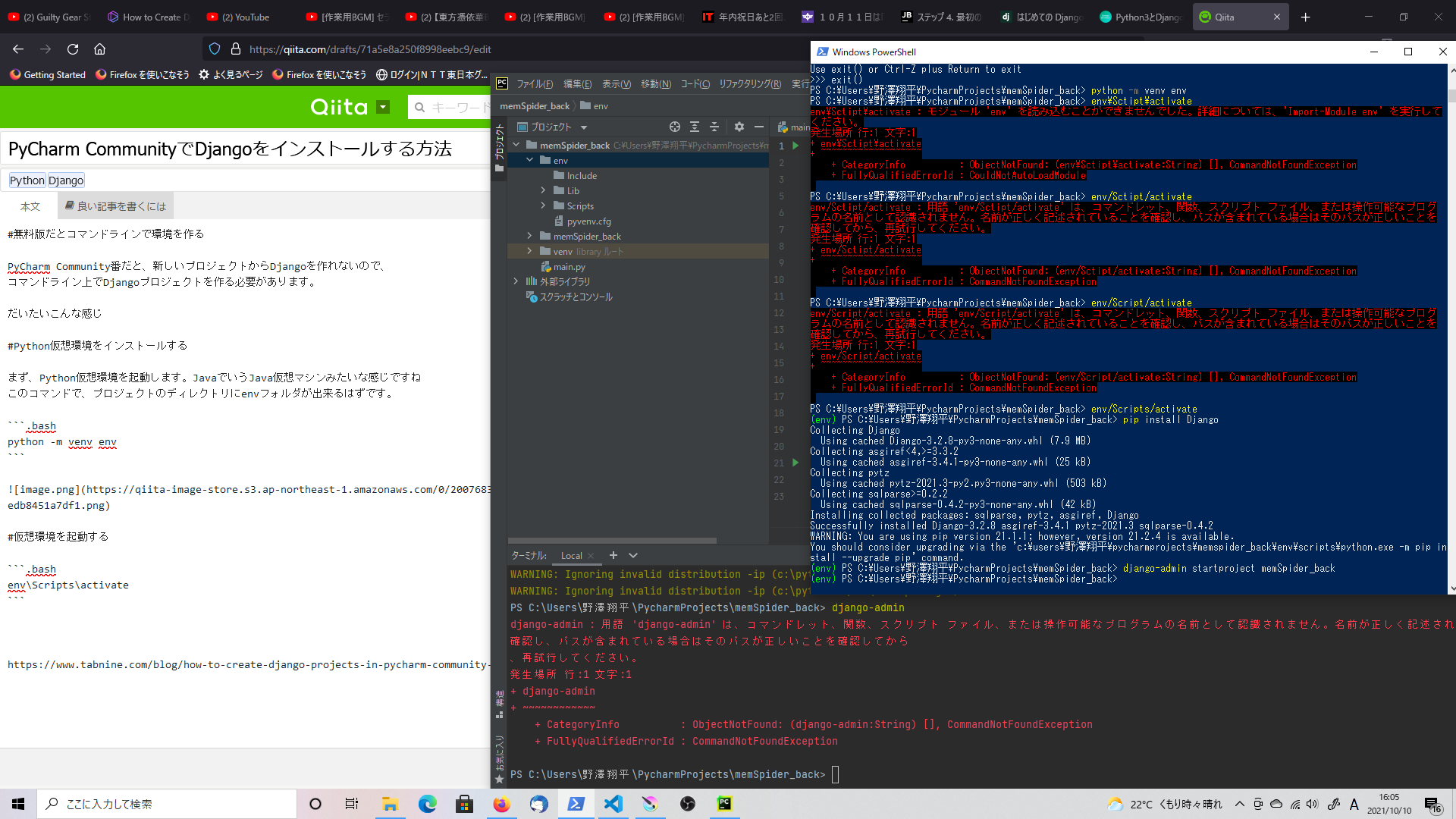Click the Getting Started bookmark link
The width and height of the screenshot is (1456, 819).
point(48,74)
